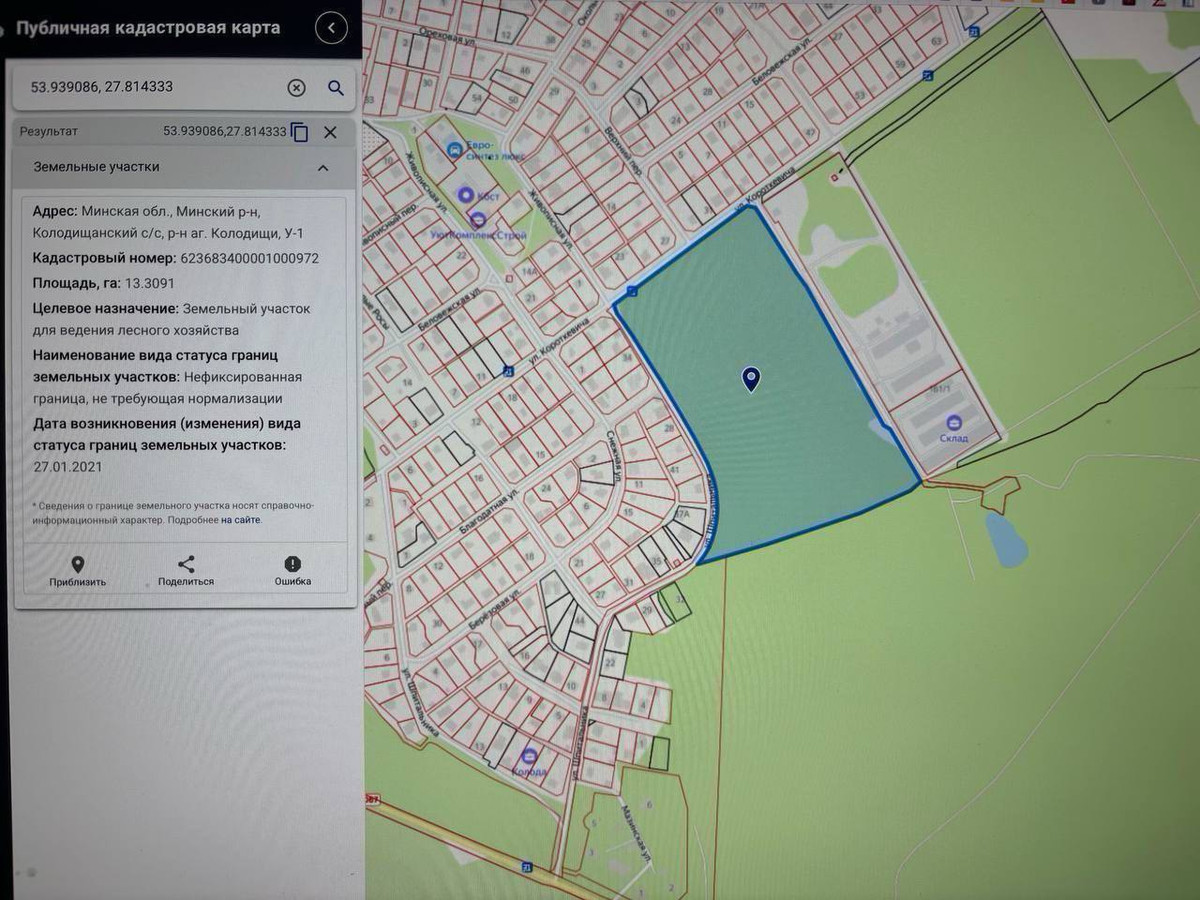This screenshot has width=1200, height=900.
Task: Click the Публичная кадастровая карта title
Action: coord(148,28)
